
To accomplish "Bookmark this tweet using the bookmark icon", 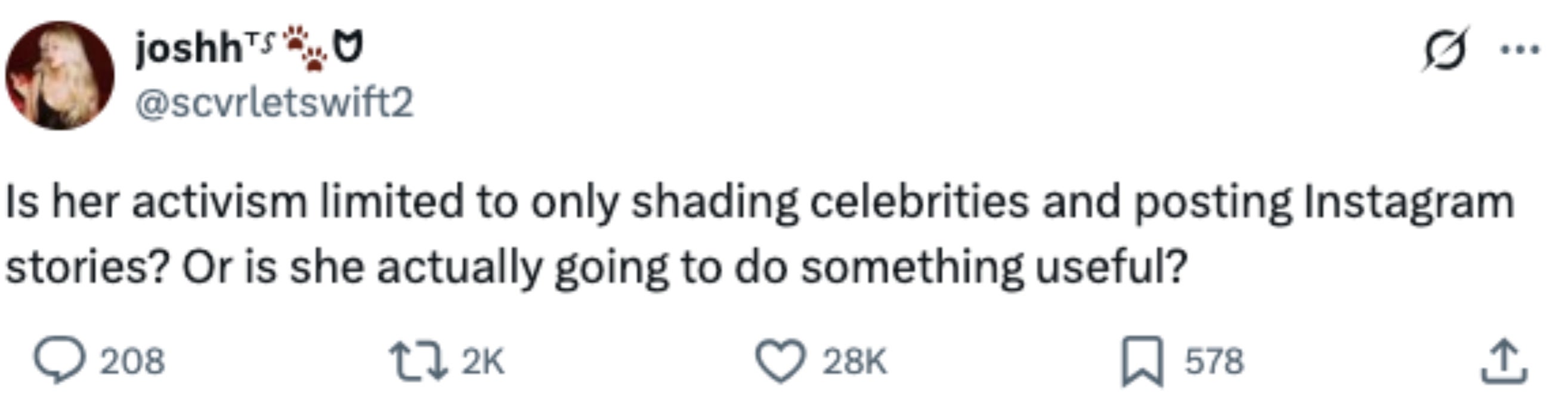I will 1143,361.
